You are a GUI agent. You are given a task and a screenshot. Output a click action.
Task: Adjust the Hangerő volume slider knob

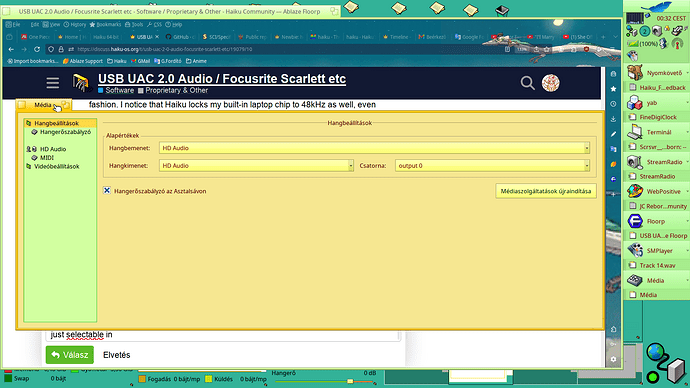(350, 381)
